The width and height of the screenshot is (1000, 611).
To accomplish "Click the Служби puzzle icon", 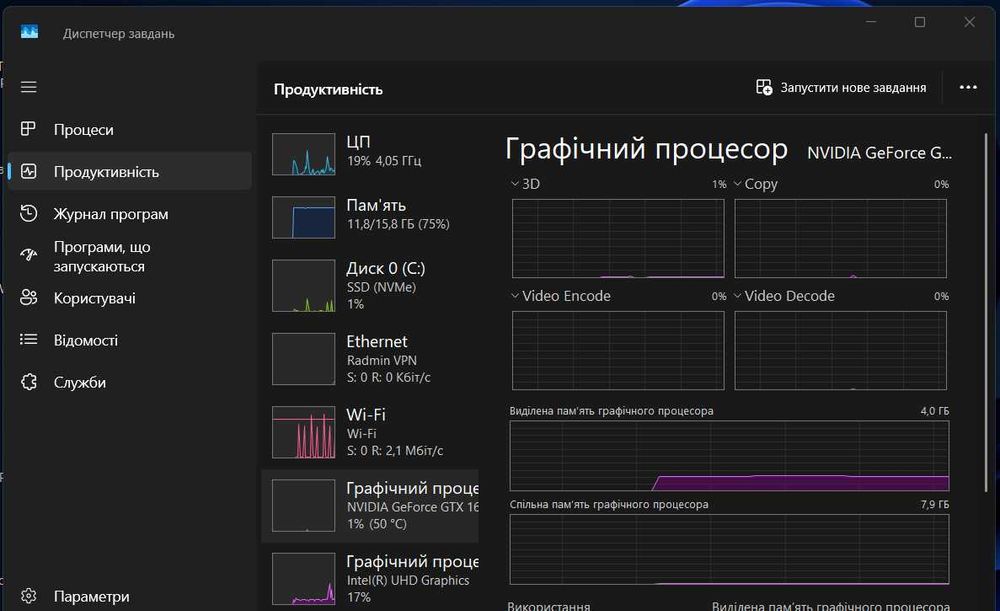I will (x=29, y=382).
